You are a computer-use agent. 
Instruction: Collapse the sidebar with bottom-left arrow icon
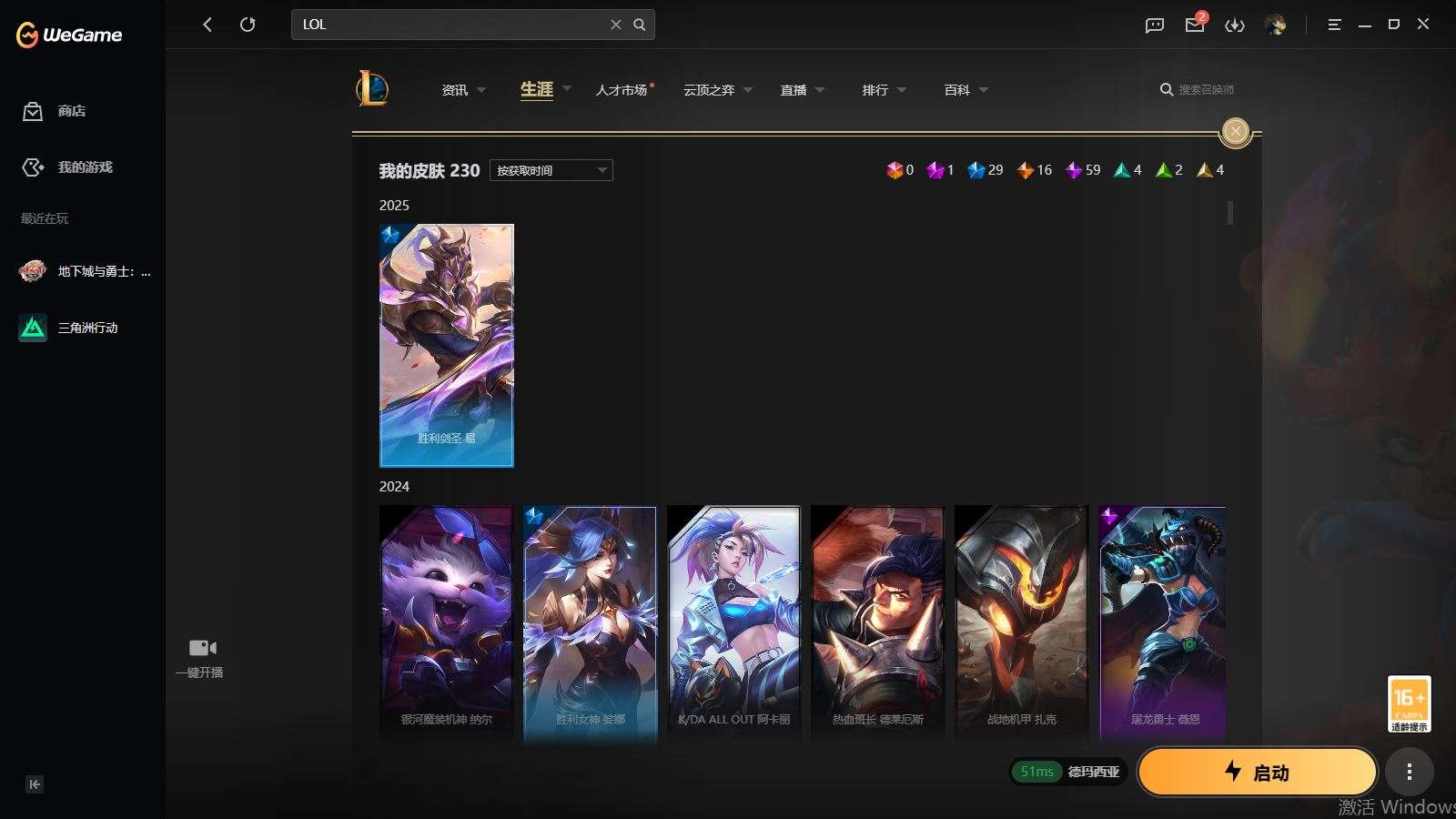[x=35, y=784]
